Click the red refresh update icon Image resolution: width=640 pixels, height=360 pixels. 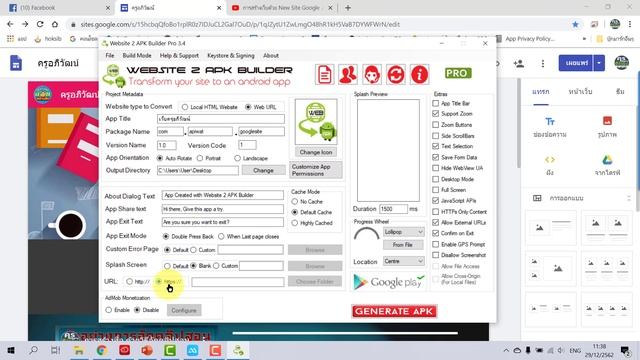[396, 75]
